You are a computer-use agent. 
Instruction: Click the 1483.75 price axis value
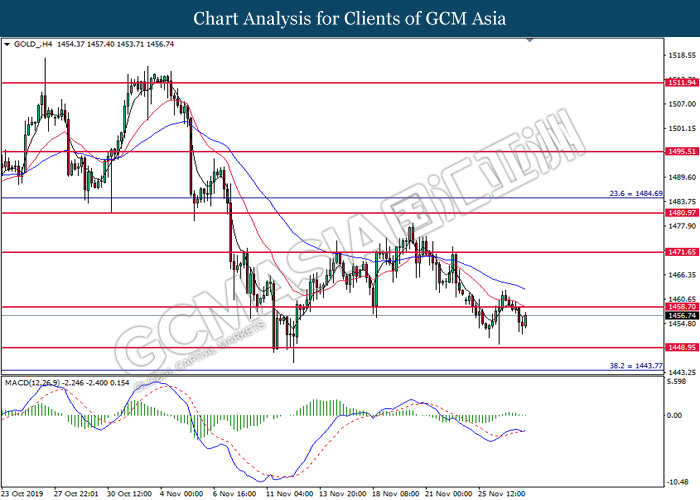tap(682, 202)
